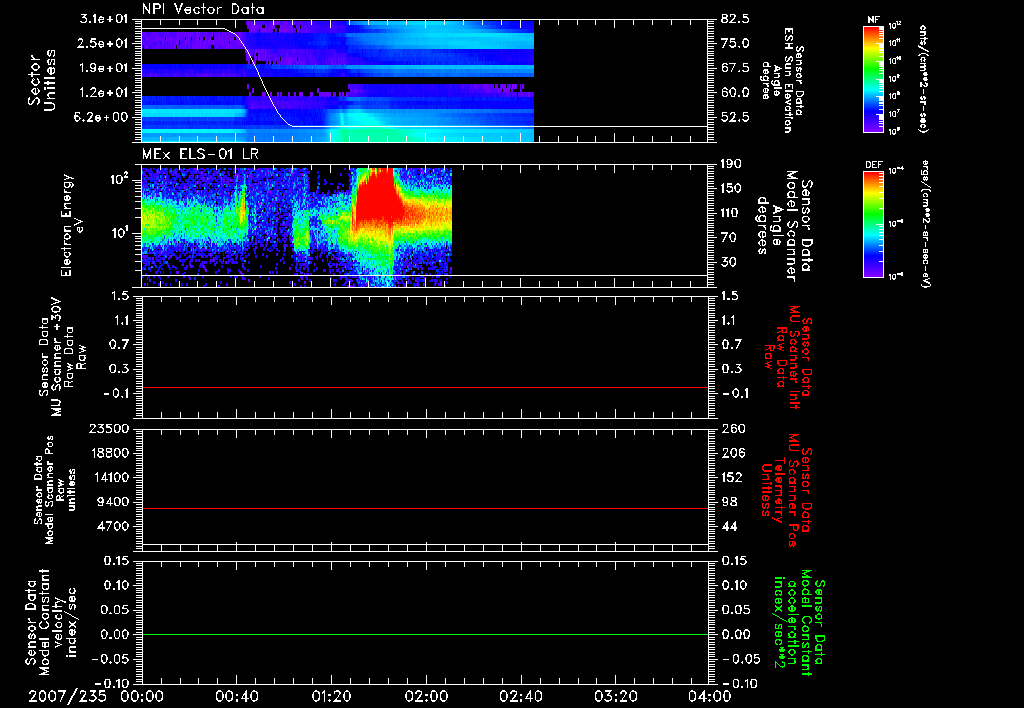Image resolution: width=1024 pixels, height=708 pixels.
Task: Click the "03:20" time tick label
Action: tap(615, 696)
